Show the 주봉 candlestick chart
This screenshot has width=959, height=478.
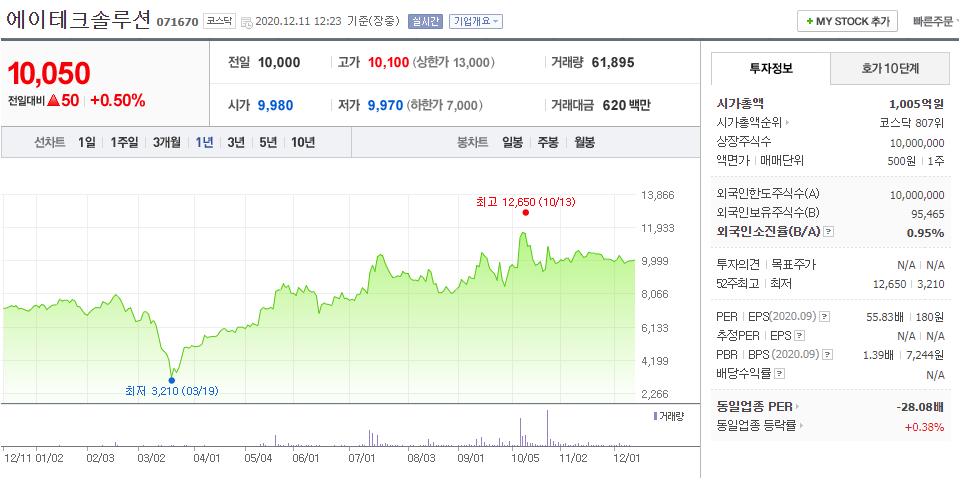548,142
